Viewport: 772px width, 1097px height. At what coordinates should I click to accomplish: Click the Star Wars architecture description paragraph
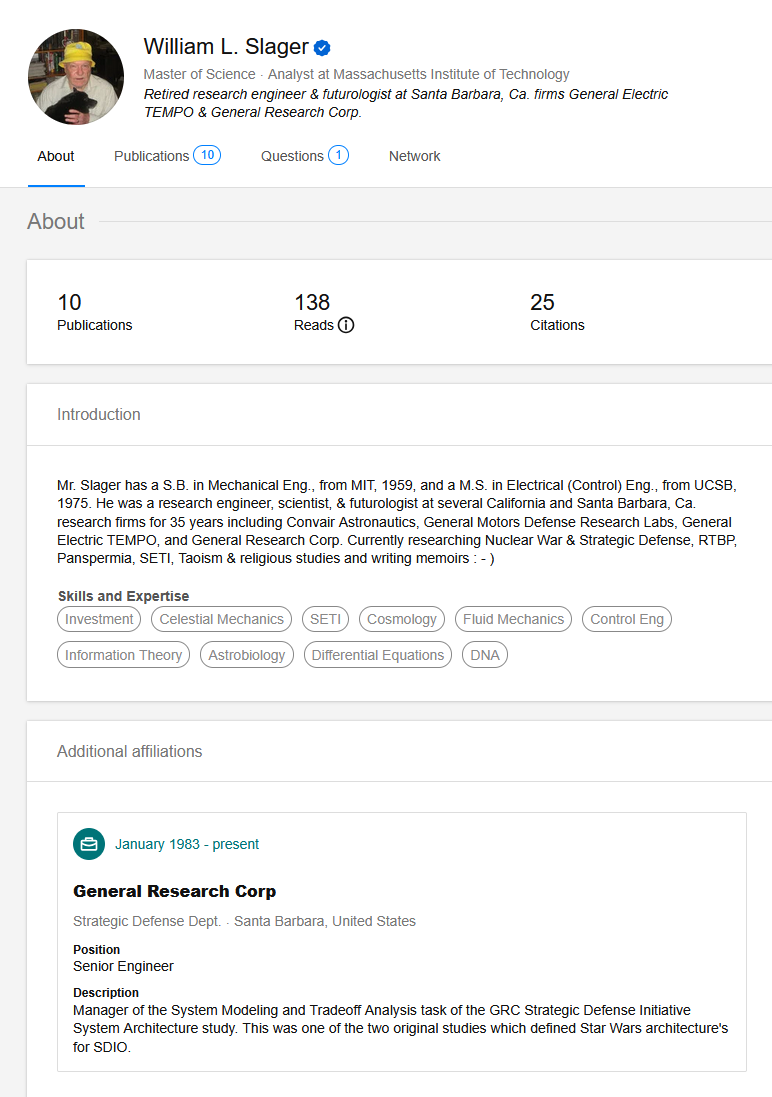coord(400,1028)
